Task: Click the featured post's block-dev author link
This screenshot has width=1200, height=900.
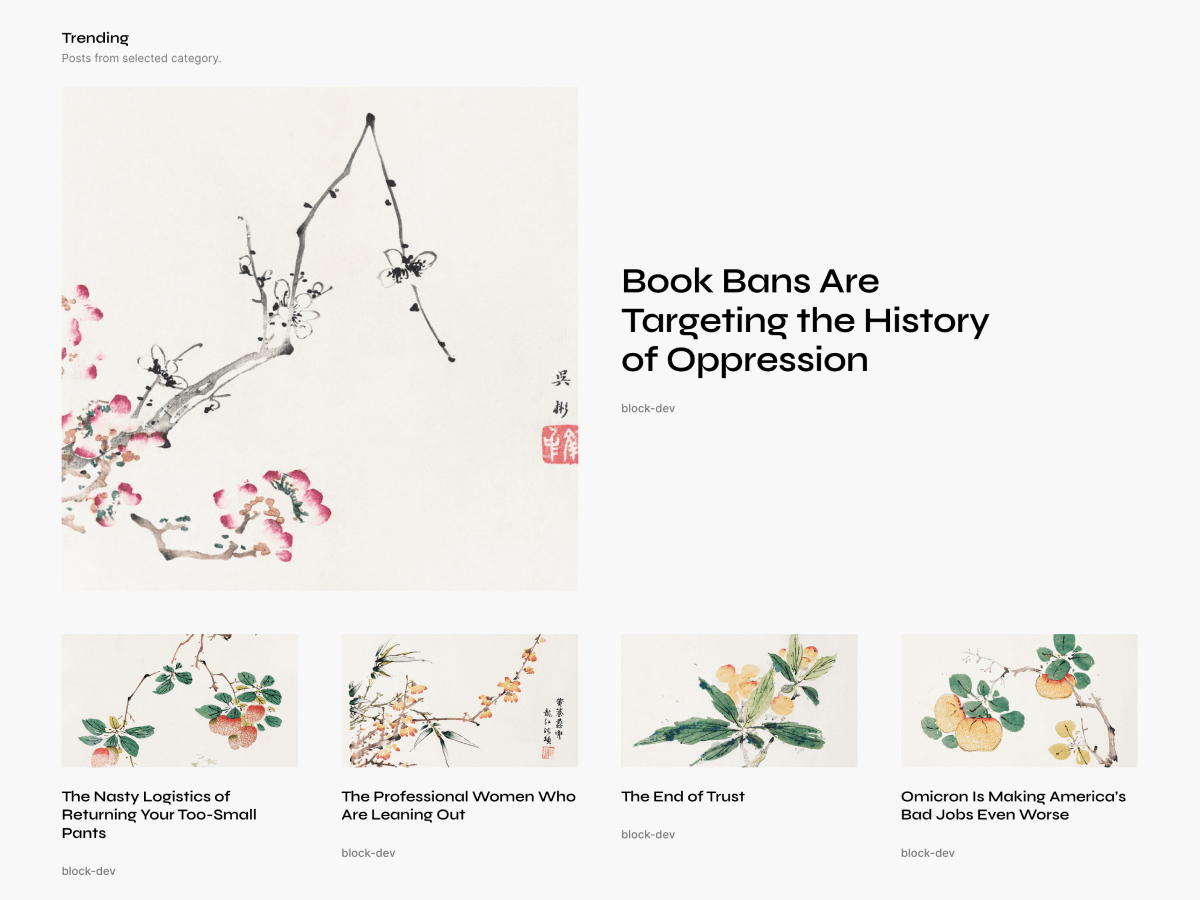Action: 647,408
